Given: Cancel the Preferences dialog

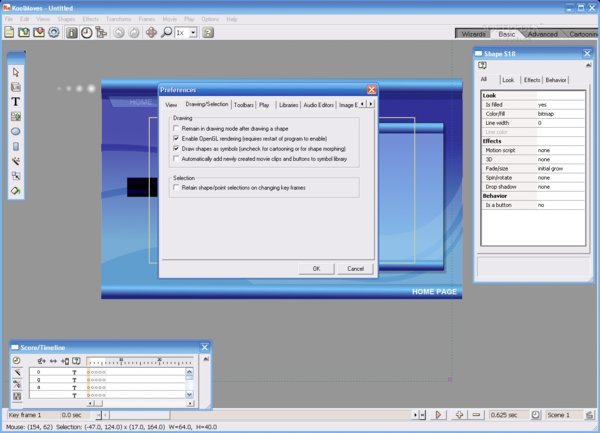Looking at the screenshot, I should tap(354, 268).
